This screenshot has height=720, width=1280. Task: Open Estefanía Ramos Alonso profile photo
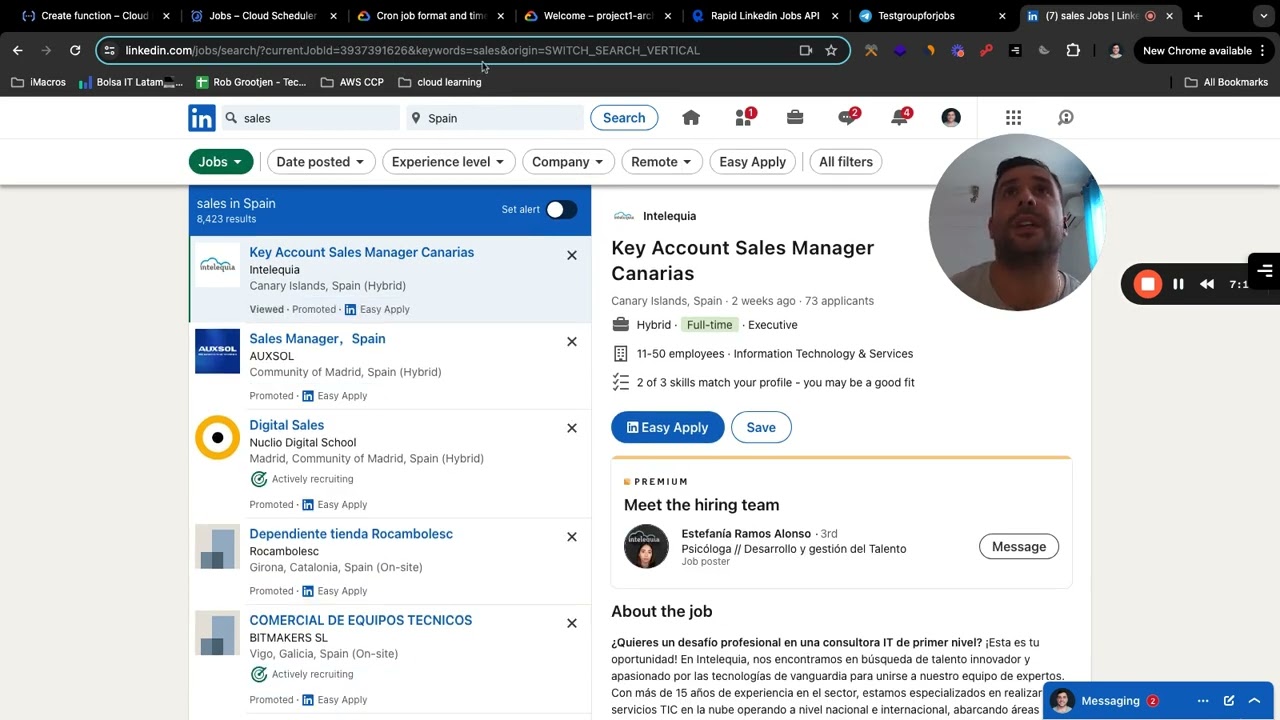(646, 546)
